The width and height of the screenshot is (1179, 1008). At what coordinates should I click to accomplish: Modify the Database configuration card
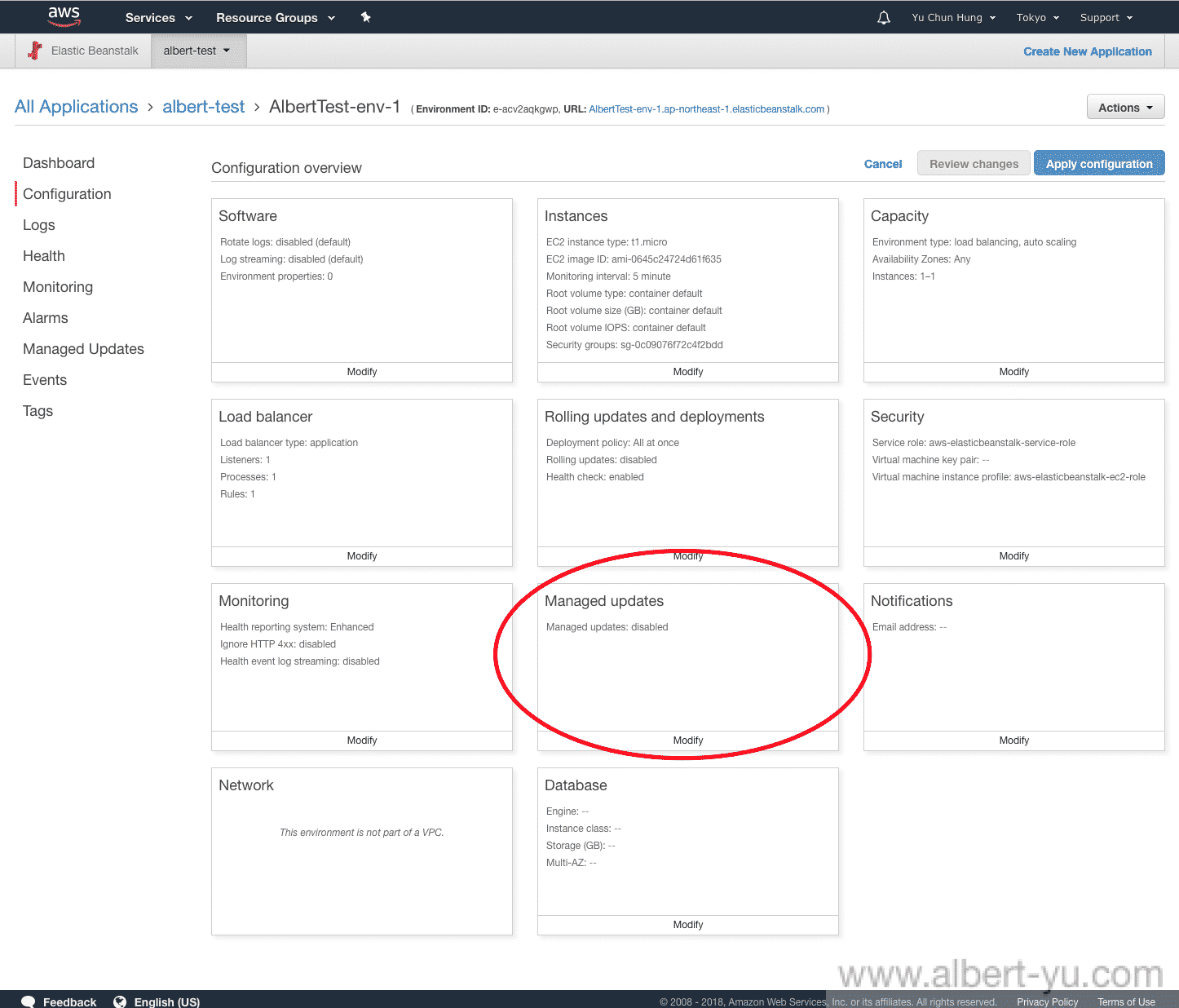click(x=688, y=925)
